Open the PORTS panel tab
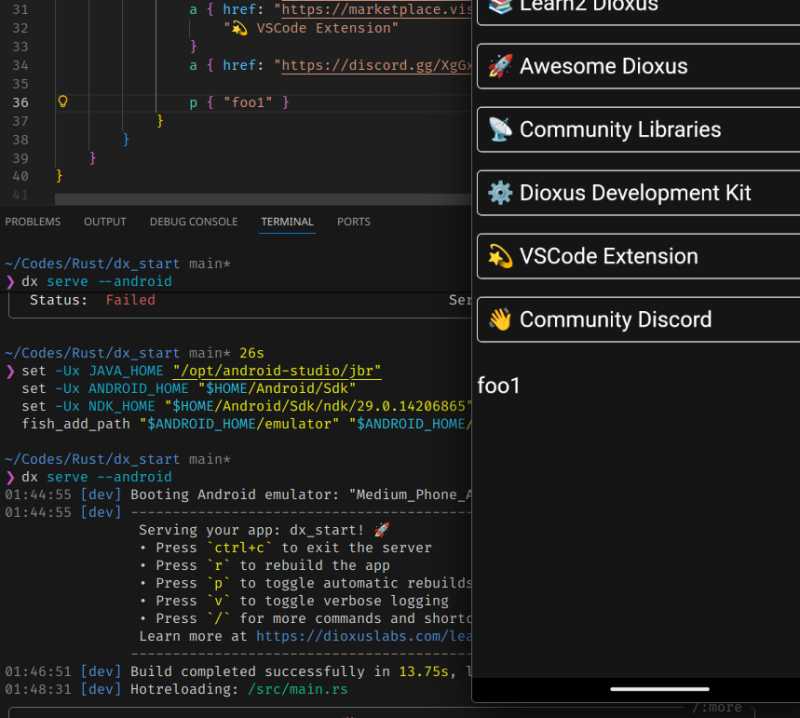Screen dimensions: 800x718 [353, 222]
